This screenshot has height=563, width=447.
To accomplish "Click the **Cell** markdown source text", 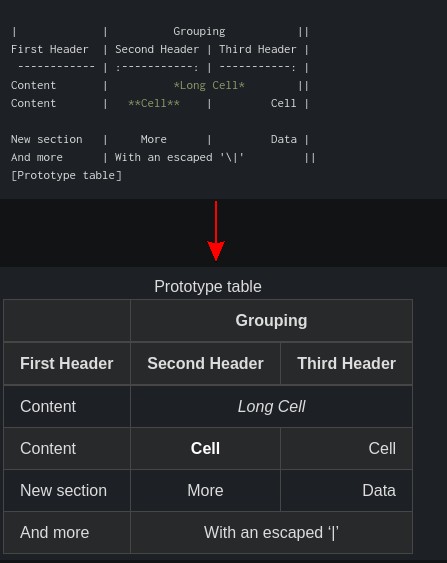I will point(154,103).
